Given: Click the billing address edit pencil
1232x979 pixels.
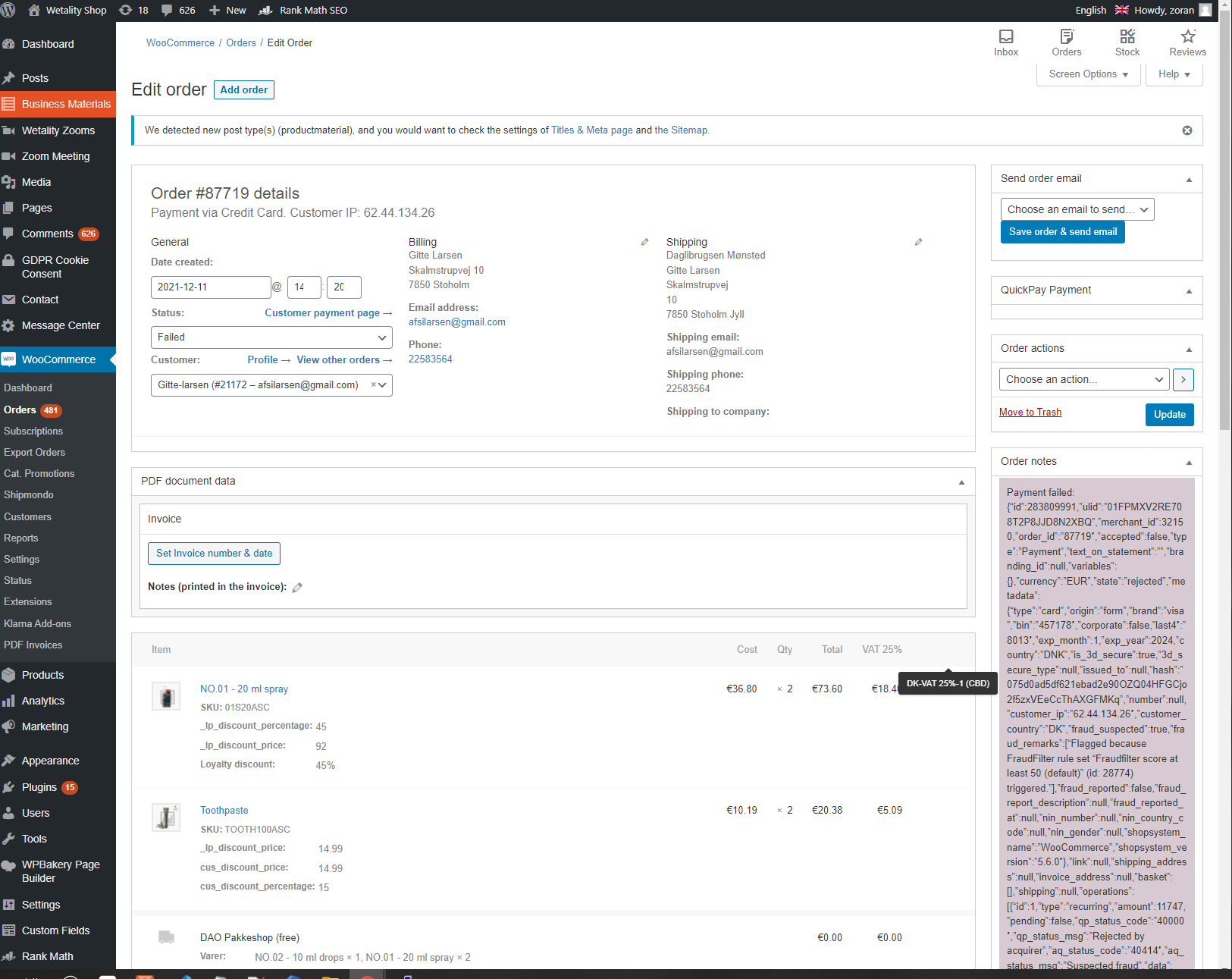Looking at the screenshot, I should [644, 242].
